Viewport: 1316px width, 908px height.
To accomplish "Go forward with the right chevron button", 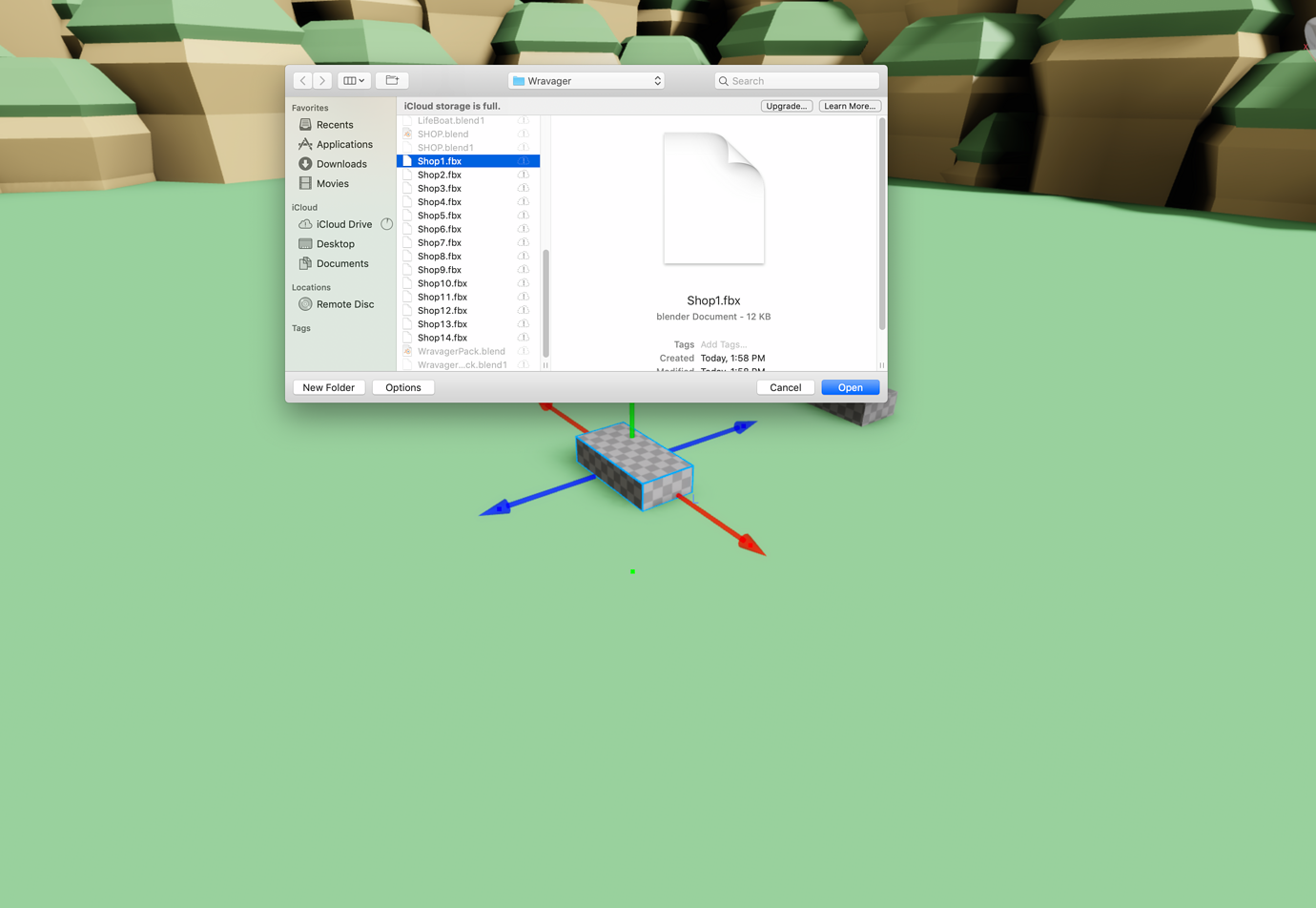I will [x=322, y=81].
